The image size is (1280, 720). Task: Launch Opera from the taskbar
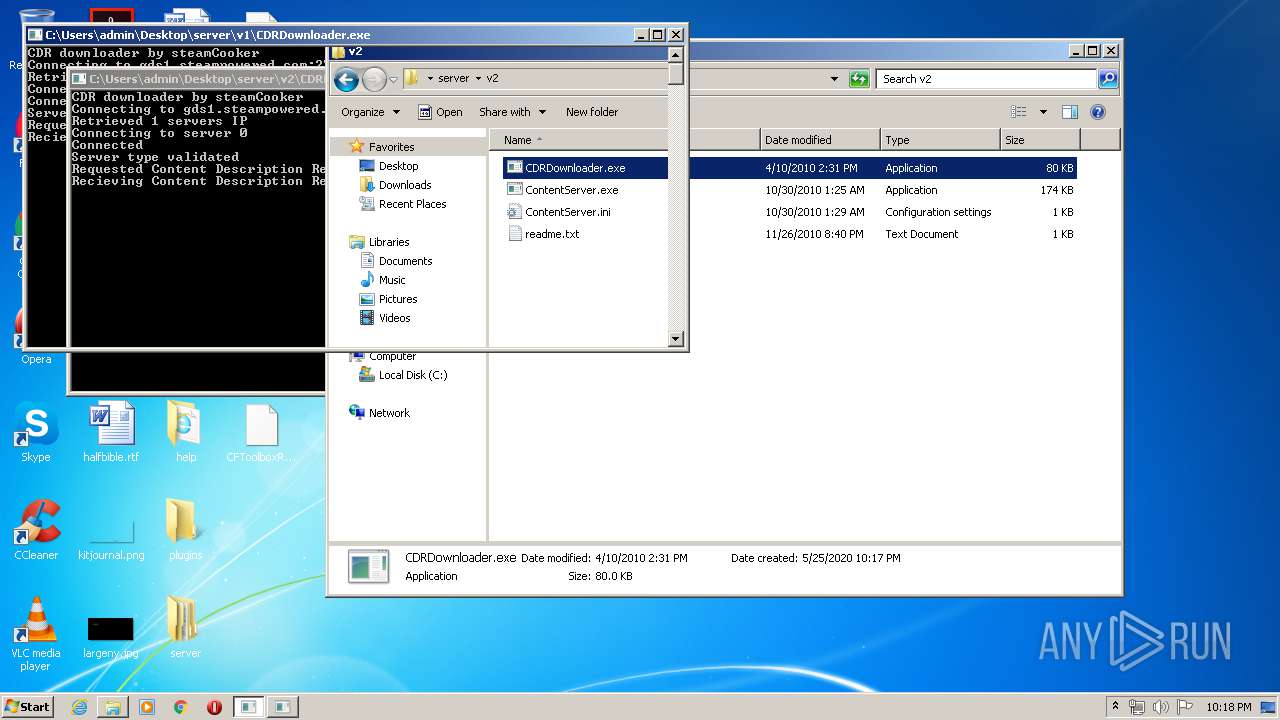click(x=214, y=707)
